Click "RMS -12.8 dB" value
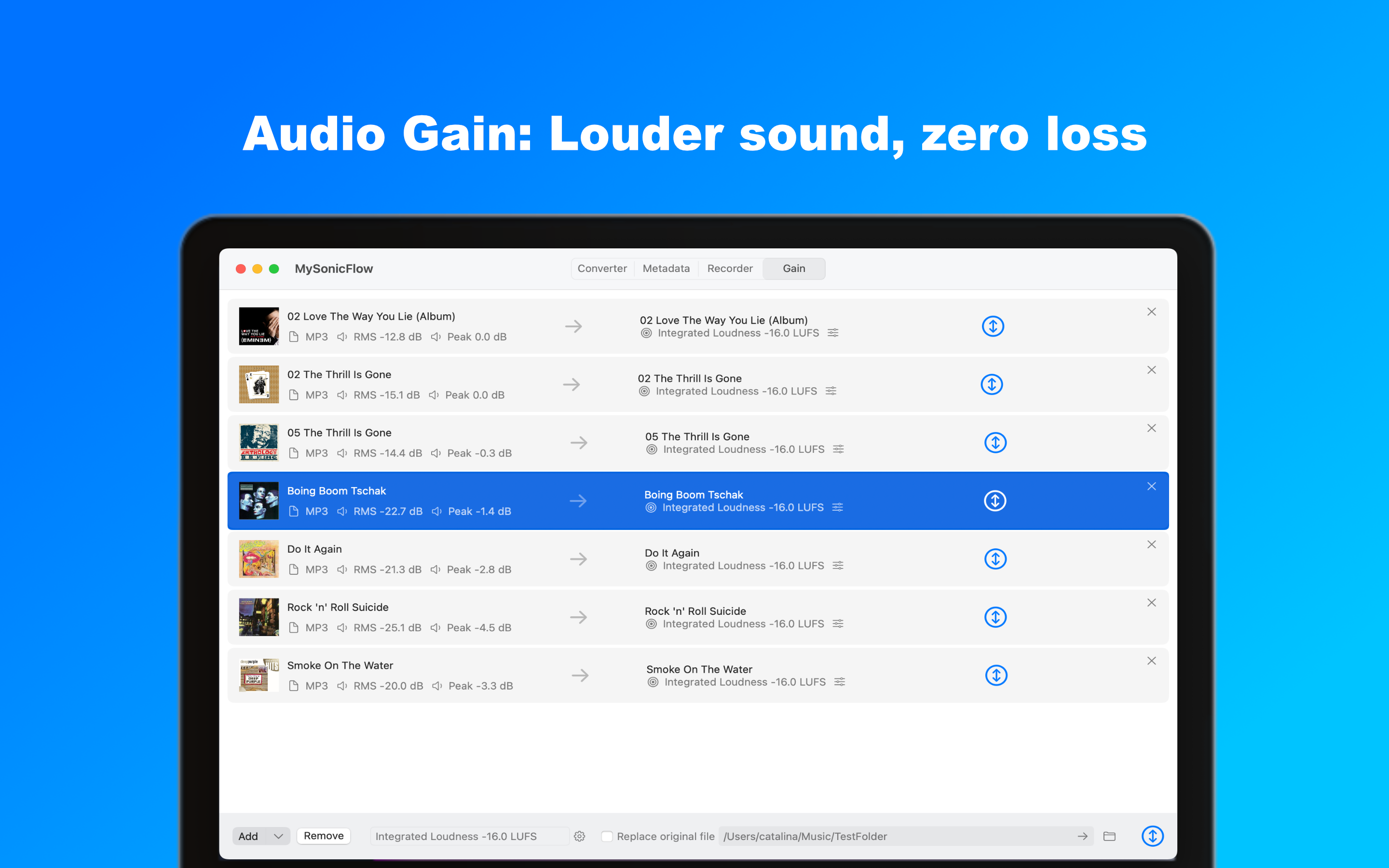This screenshot has width=1389, height=868. 387,337
